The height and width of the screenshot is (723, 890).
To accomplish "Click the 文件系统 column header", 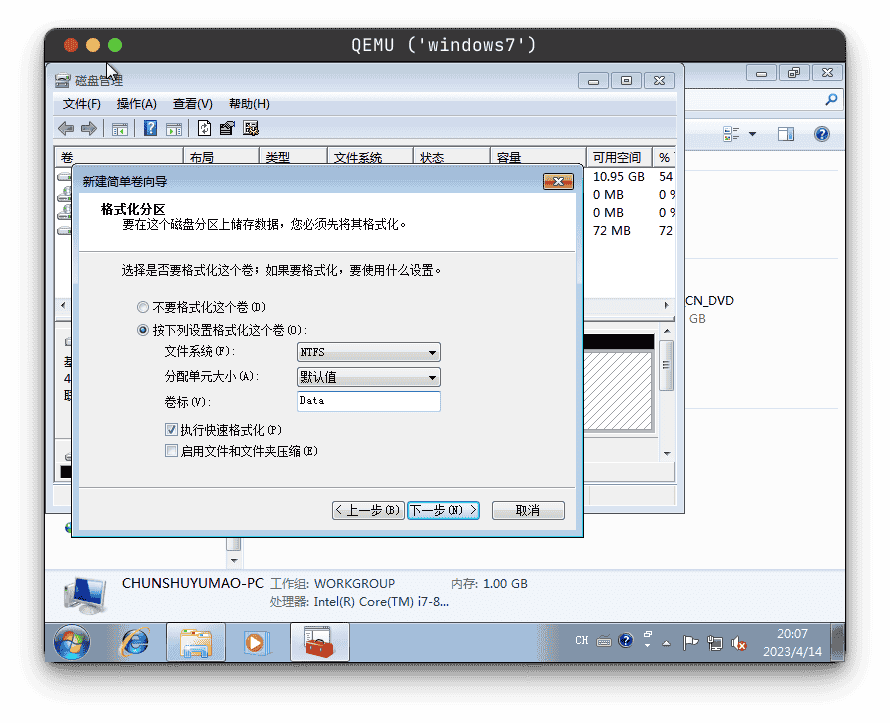I will pyautogui.click(x=370, y=157).
